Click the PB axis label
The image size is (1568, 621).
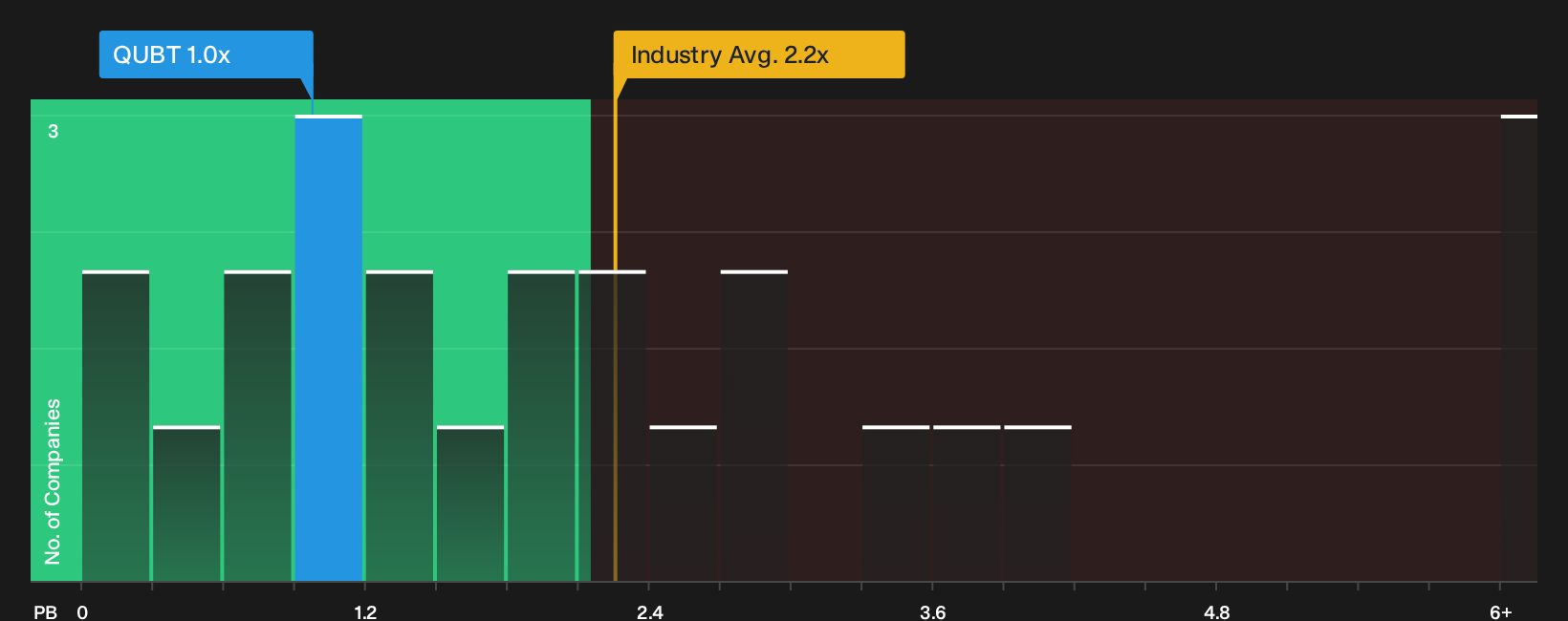(45, 611)
